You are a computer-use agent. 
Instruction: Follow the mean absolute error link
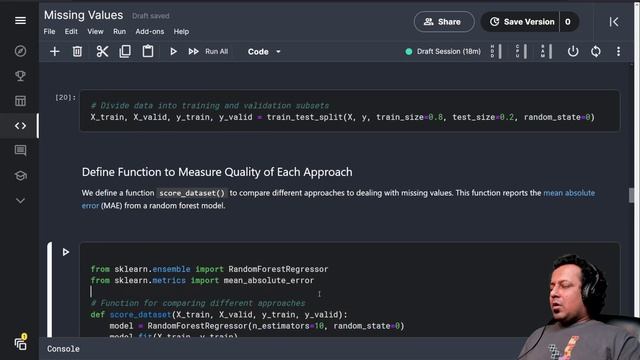[569, 193]
